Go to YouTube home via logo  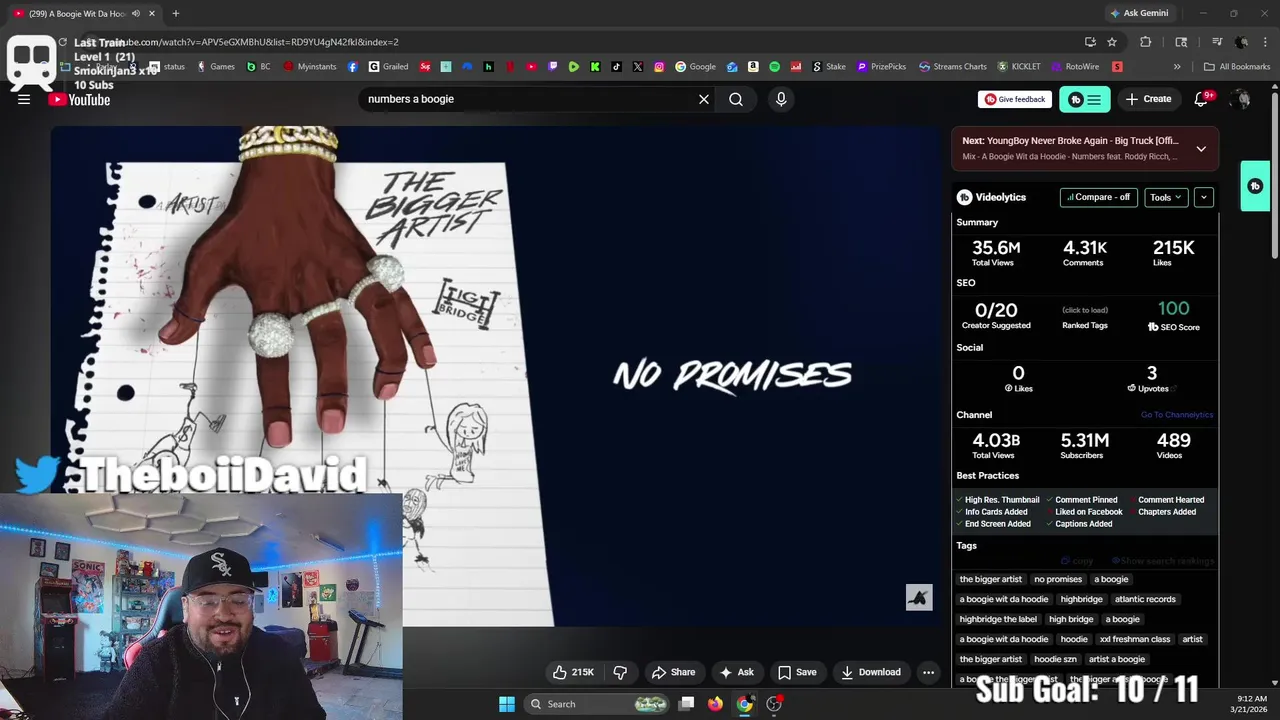(x=79, y=99)
